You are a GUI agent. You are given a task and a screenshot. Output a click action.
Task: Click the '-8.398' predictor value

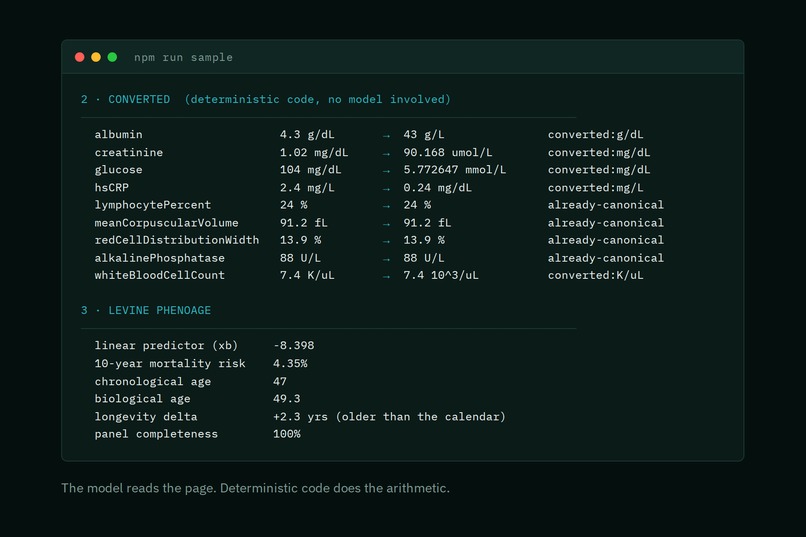click(x=294, y=346)
